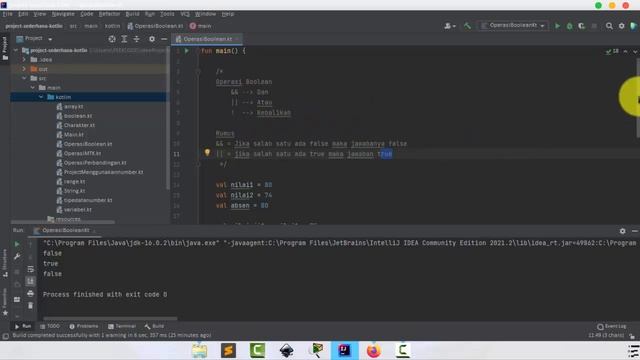The height and width of the screenshot is (360, 640).
Task: Collapse all items in the Project tree
Action: click(136, 39)
